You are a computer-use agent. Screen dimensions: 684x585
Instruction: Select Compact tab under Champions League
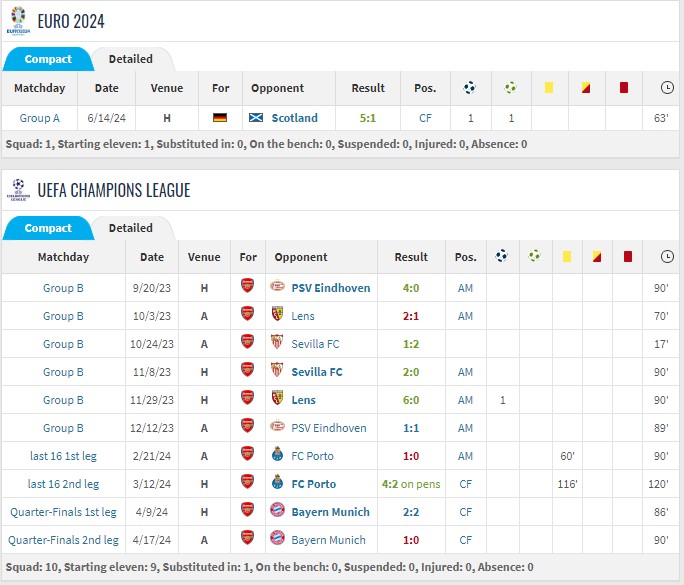point(48,228)
